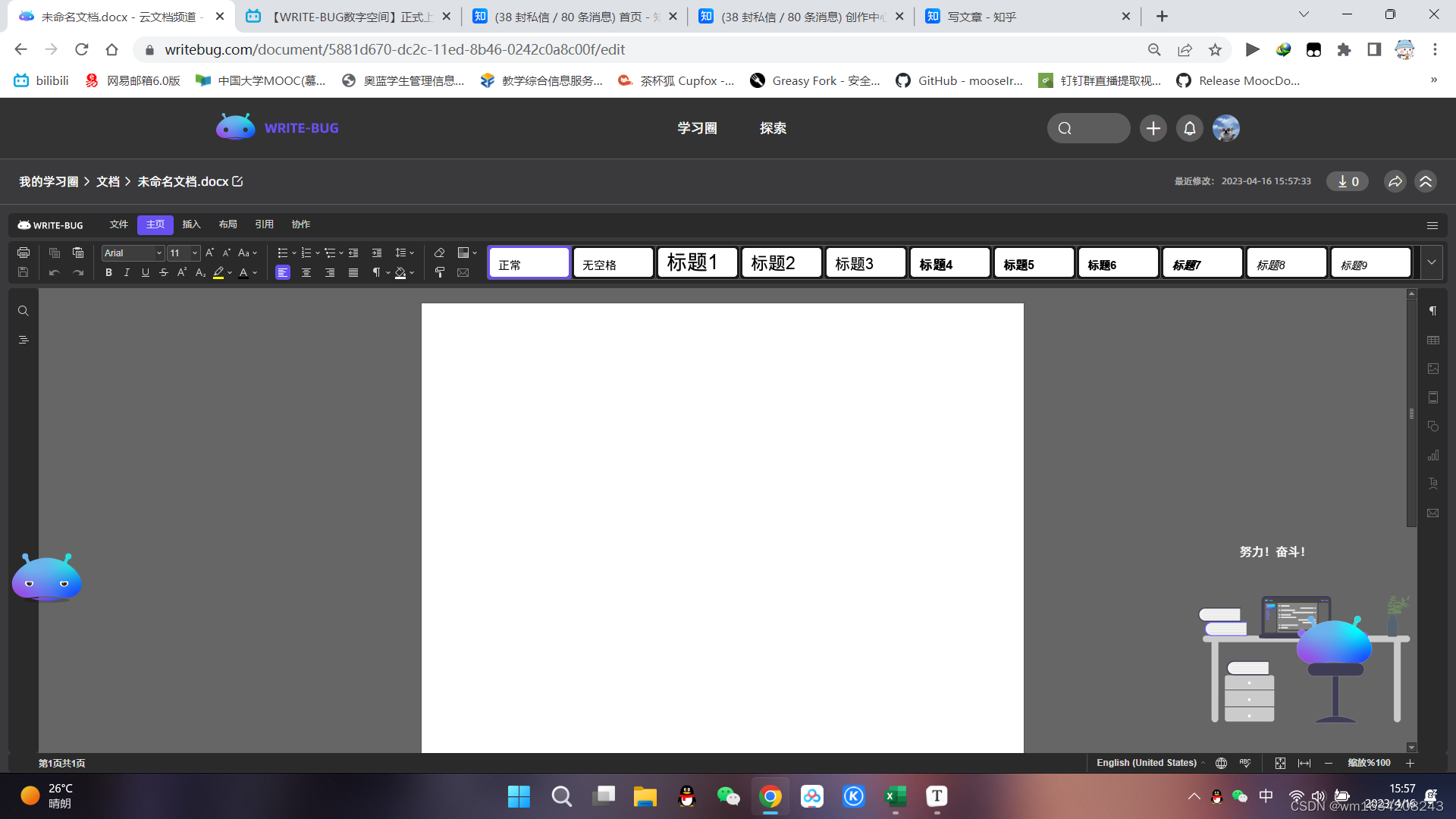Image resolution: width=1456 pixels, height=819 pixels.
Task: Click the Strikethrough formatting icon
Action: coord(163,273)
